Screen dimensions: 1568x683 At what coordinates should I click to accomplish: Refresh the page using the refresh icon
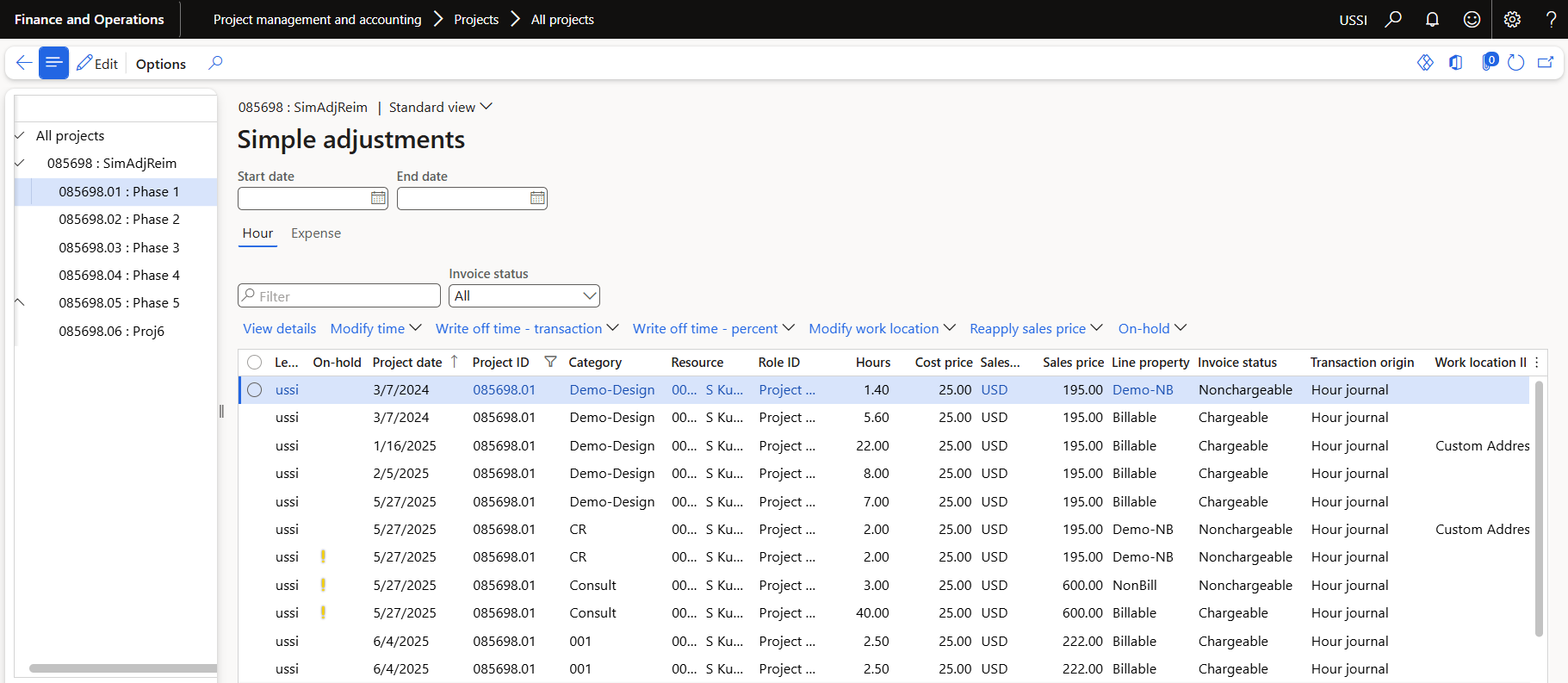click(x=1516, y=63)
